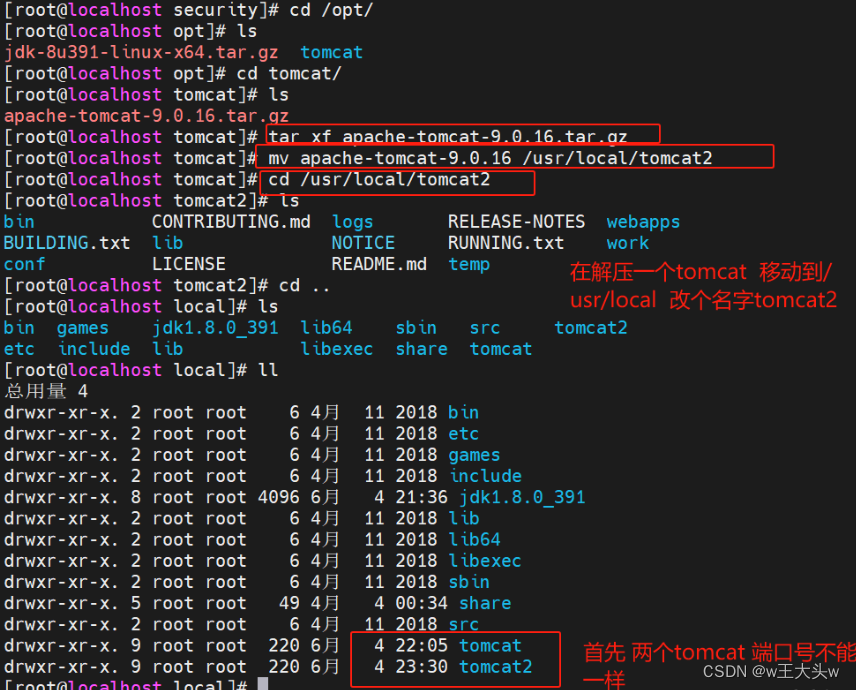Screen dimensions: 856x690
Task: Click the '总用量 4' line
Action: click(x=46, y=391)
